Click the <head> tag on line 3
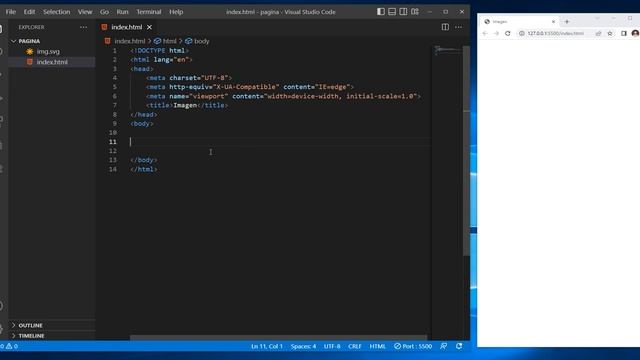 coord(142,69)
